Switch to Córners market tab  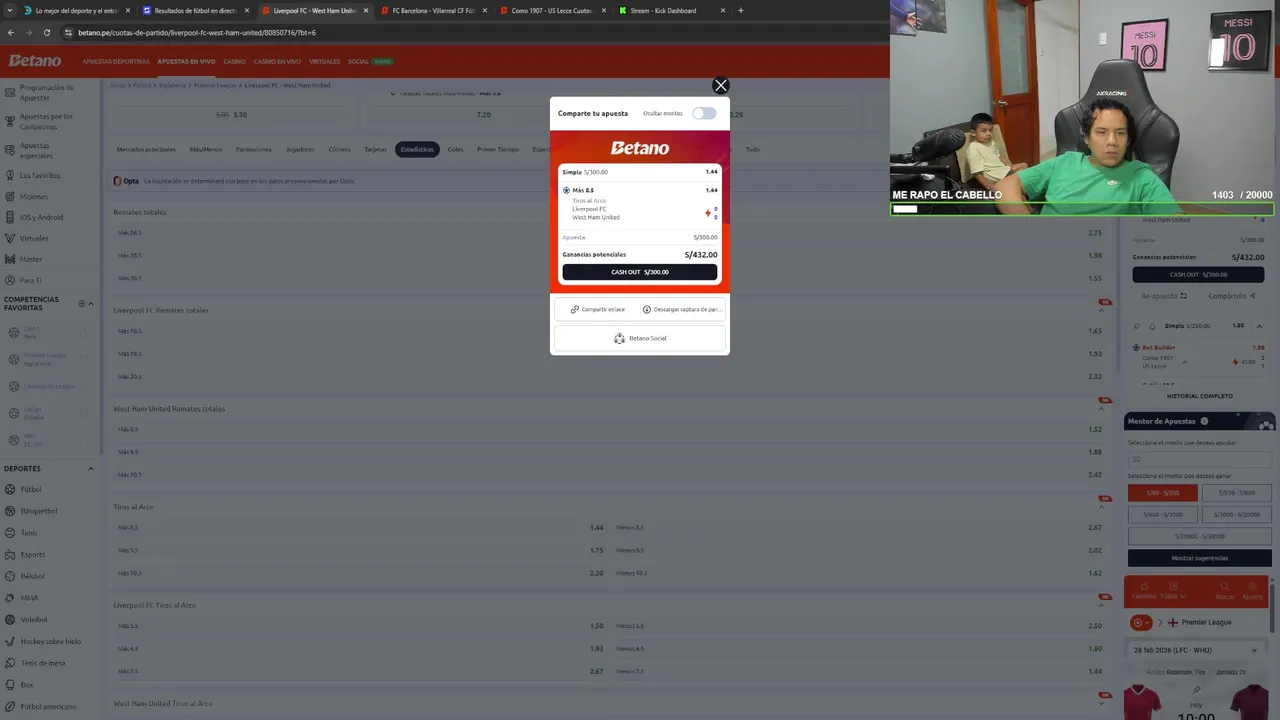[339, 149]
